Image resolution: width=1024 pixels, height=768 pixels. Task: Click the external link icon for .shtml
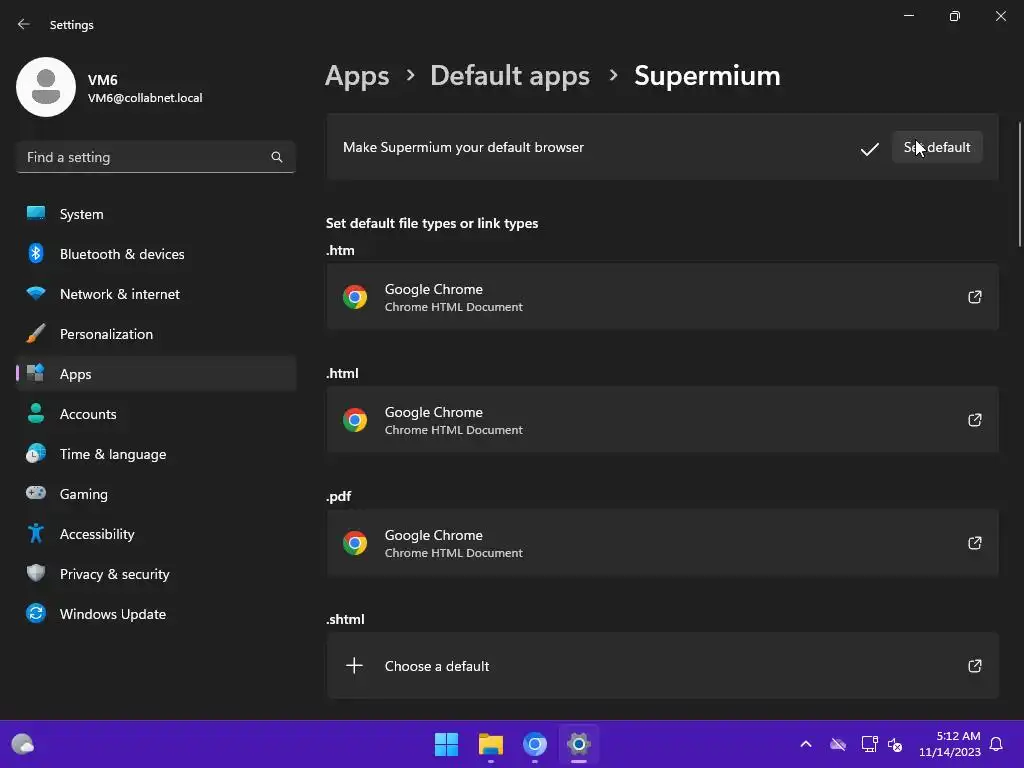point(974,666)
